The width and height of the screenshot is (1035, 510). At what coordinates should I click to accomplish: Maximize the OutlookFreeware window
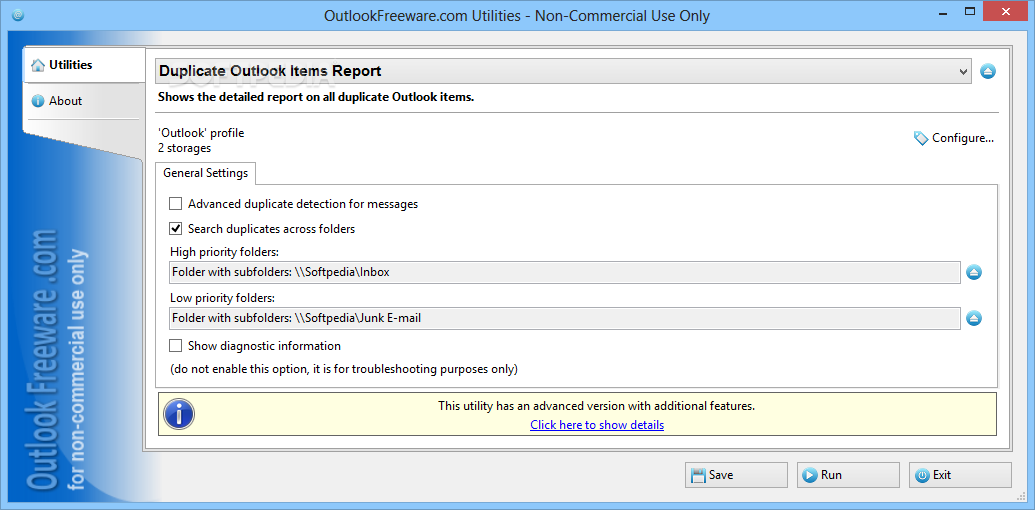(970, 12)
